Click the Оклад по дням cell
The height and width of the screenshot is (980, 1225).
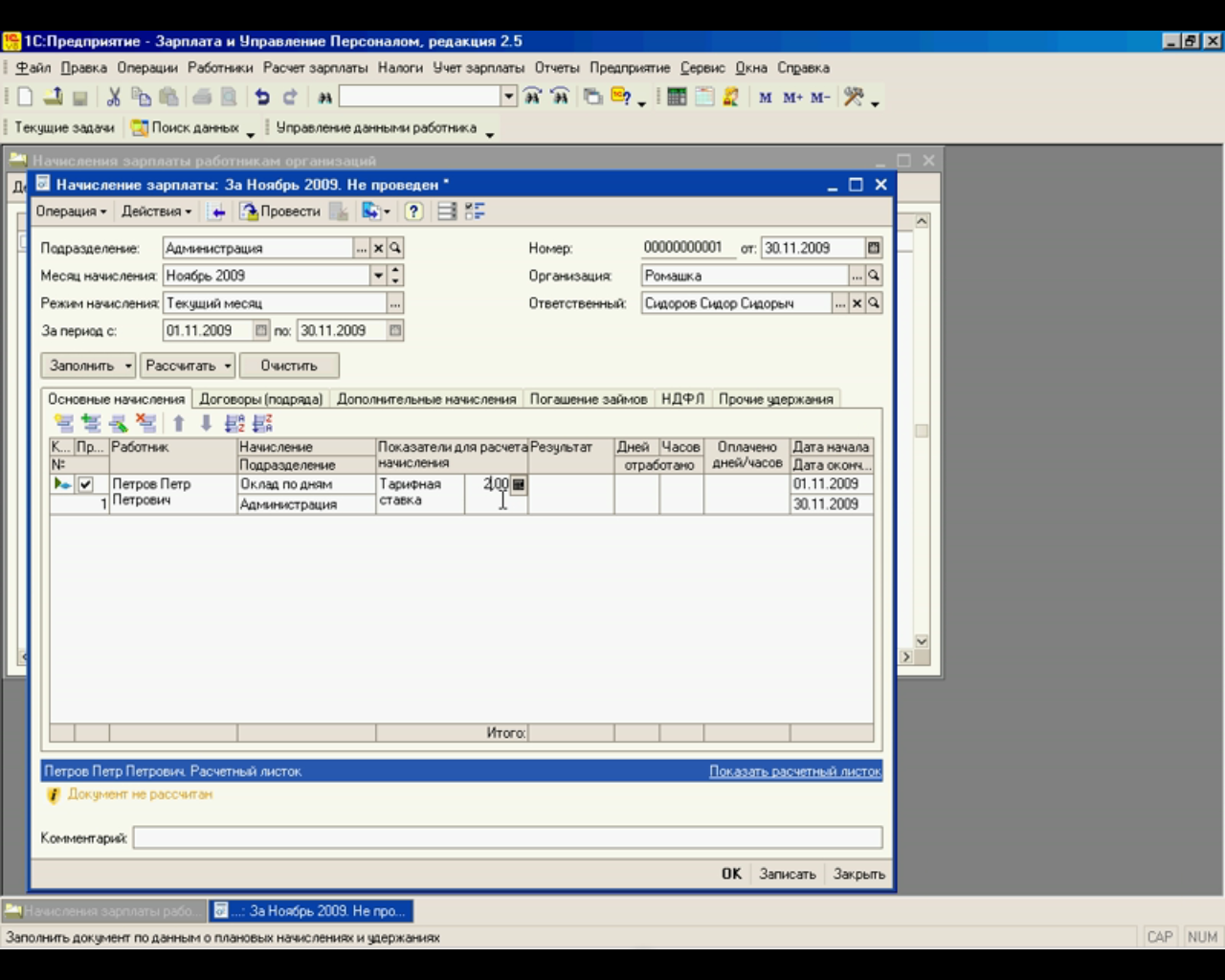point(306,484)
